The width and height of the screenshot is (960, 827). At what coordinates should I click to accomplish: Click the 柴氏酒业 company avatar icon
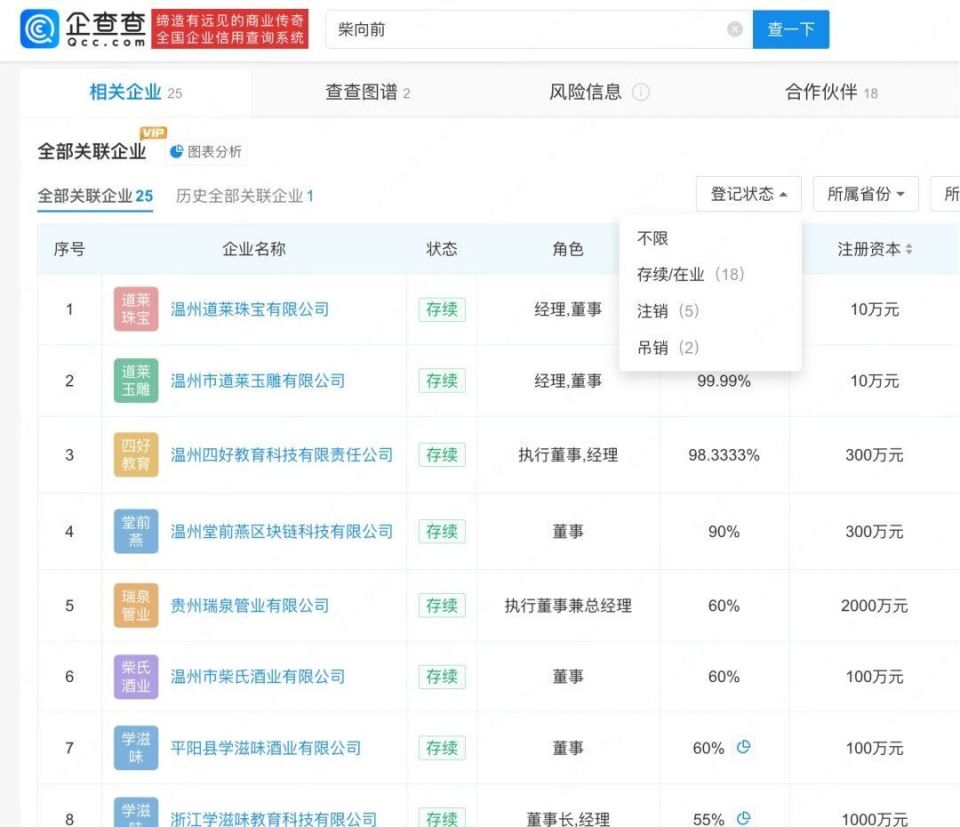coord(135,676)
